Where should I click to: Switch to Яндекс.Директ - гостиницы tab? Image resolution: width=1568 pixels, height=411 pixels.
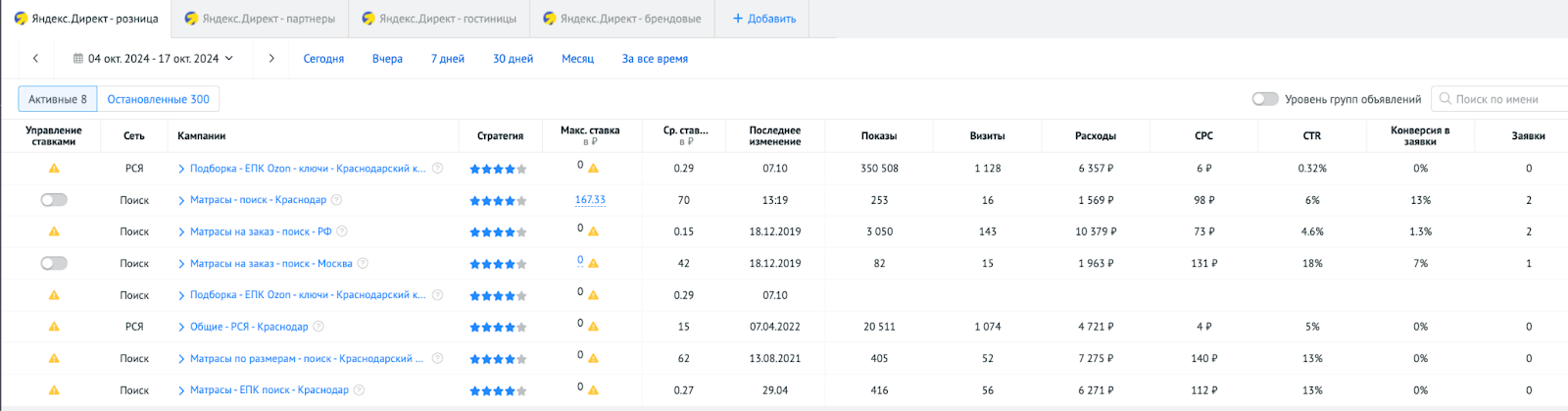point(439,19)
